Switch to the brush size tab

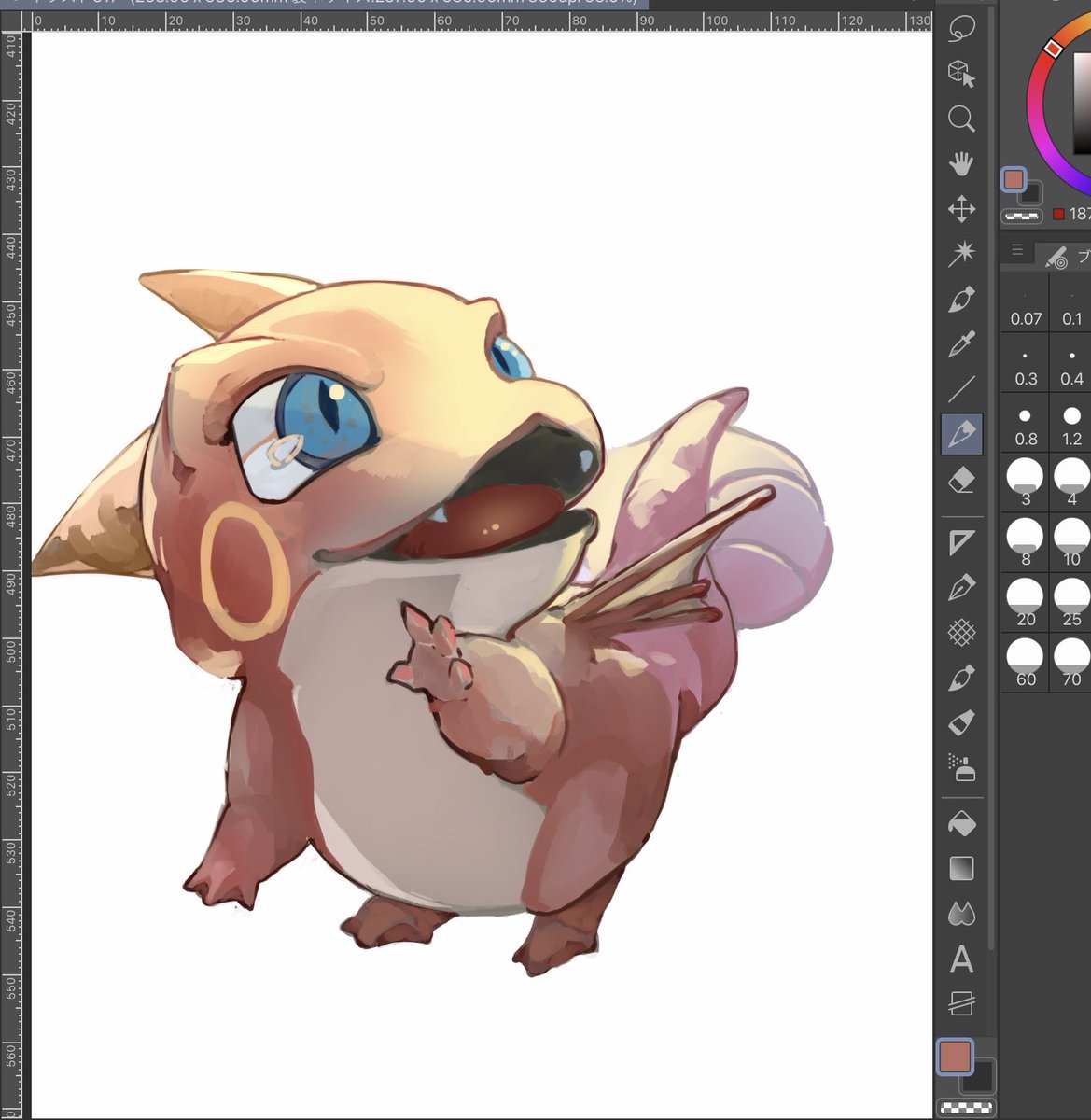coord(1065,256)
